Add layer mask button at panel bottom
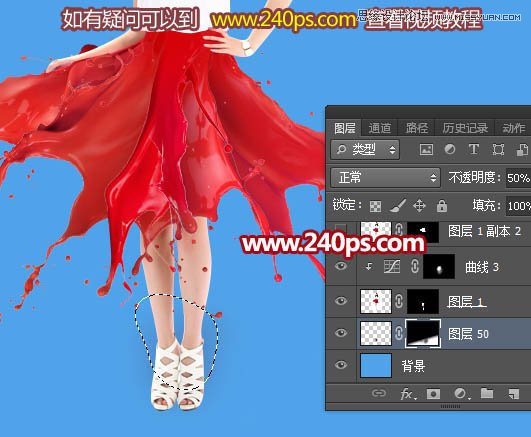 [433, 394]
